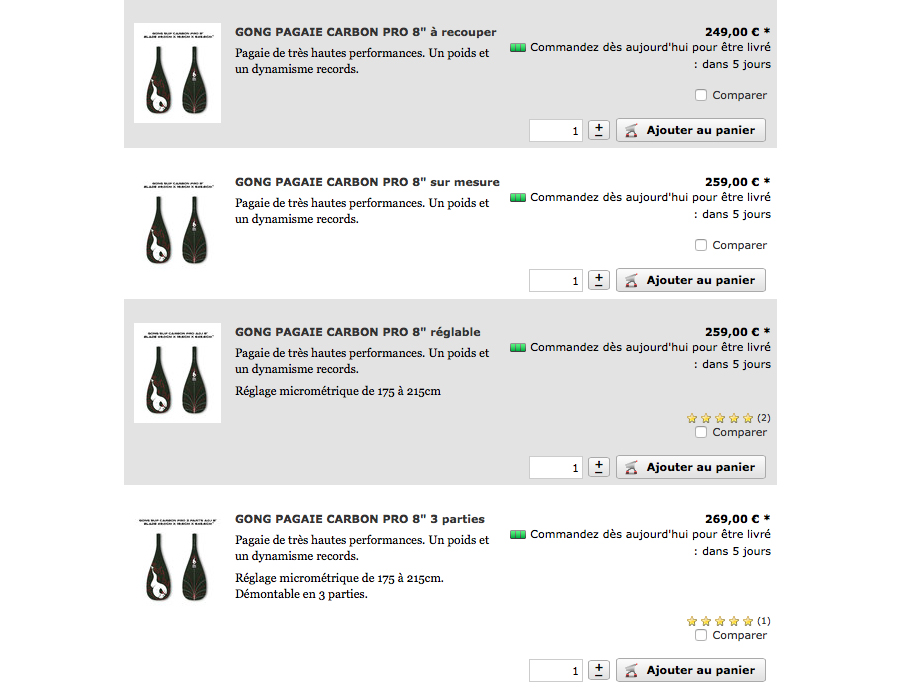Click cart icon for '3 parties' paddle
910x687 pixels.
pos(631,670)
